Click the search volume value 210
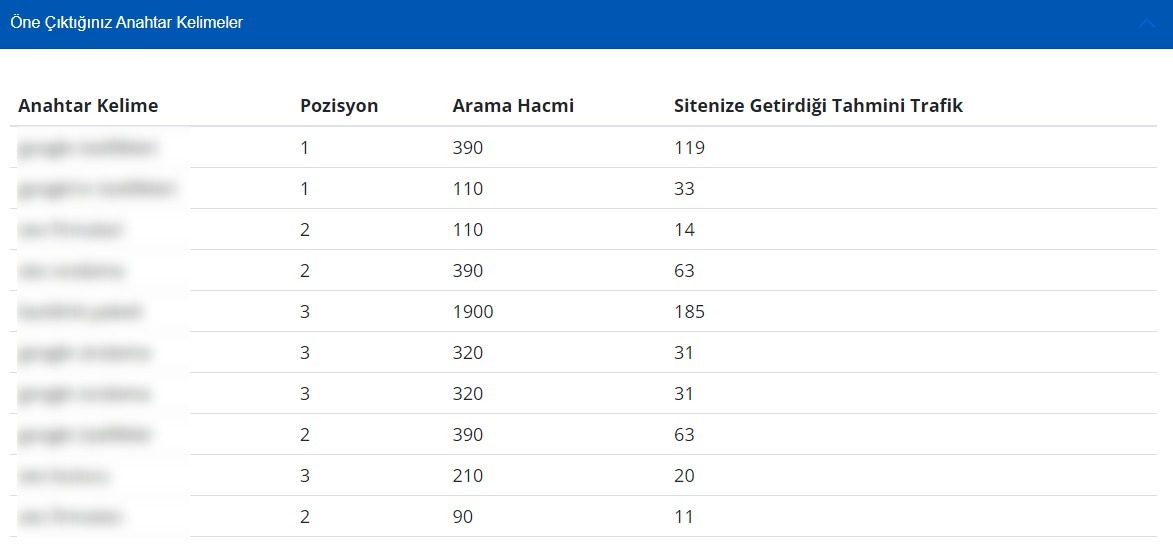This screenshot has height=554, width=1173. pyautogui.click(x=467, y=476)
